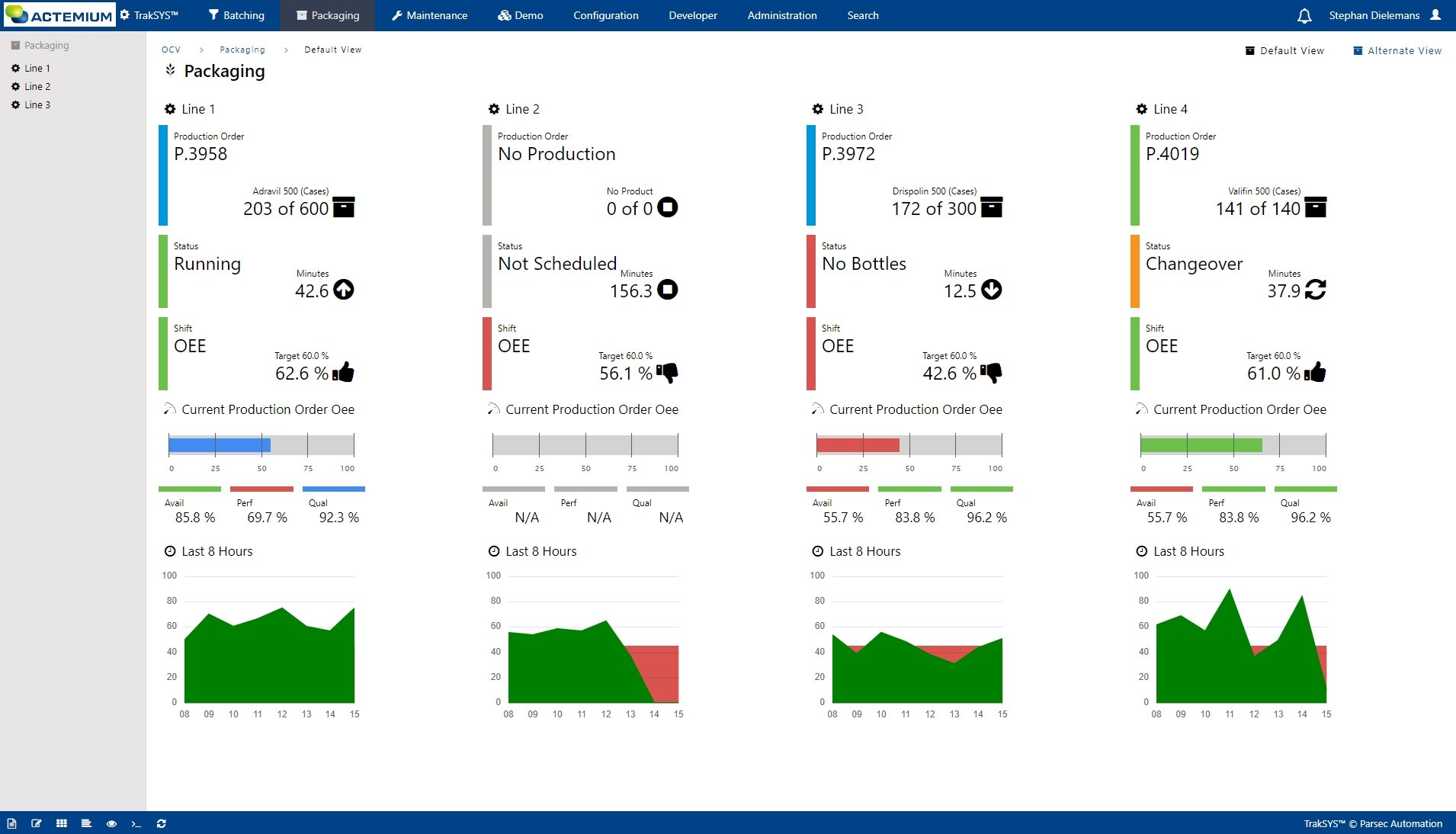This screenshot has height=834, width=1456.
Task: Select the Default View option
Action: (1284, 51)
